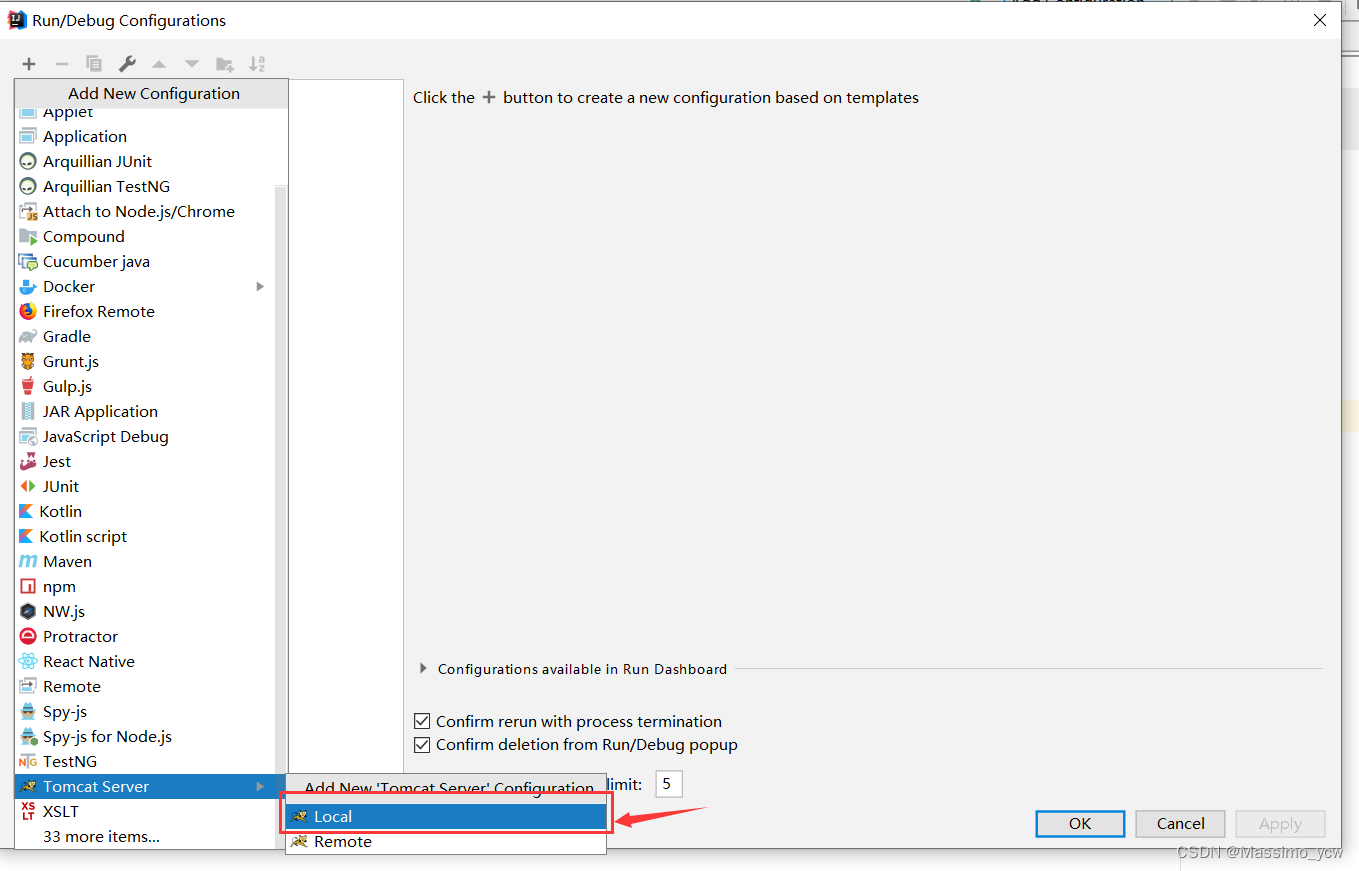Choose Attach to Node.js/Chrome
The image size is (1359, 871).
coord(145,211)
